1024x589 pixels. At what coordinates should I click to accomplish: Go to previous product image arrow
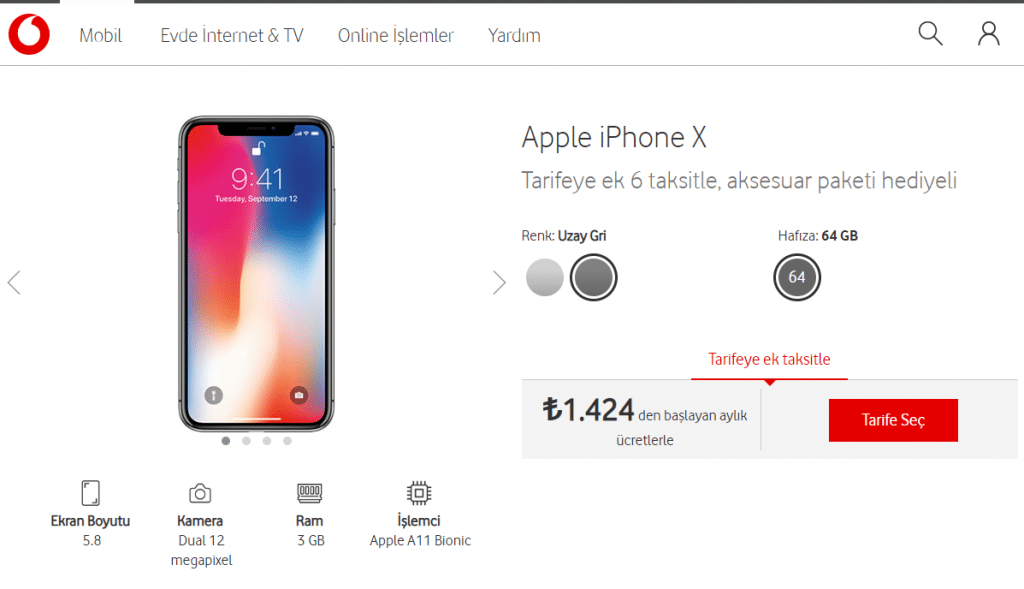pos(14,283)
